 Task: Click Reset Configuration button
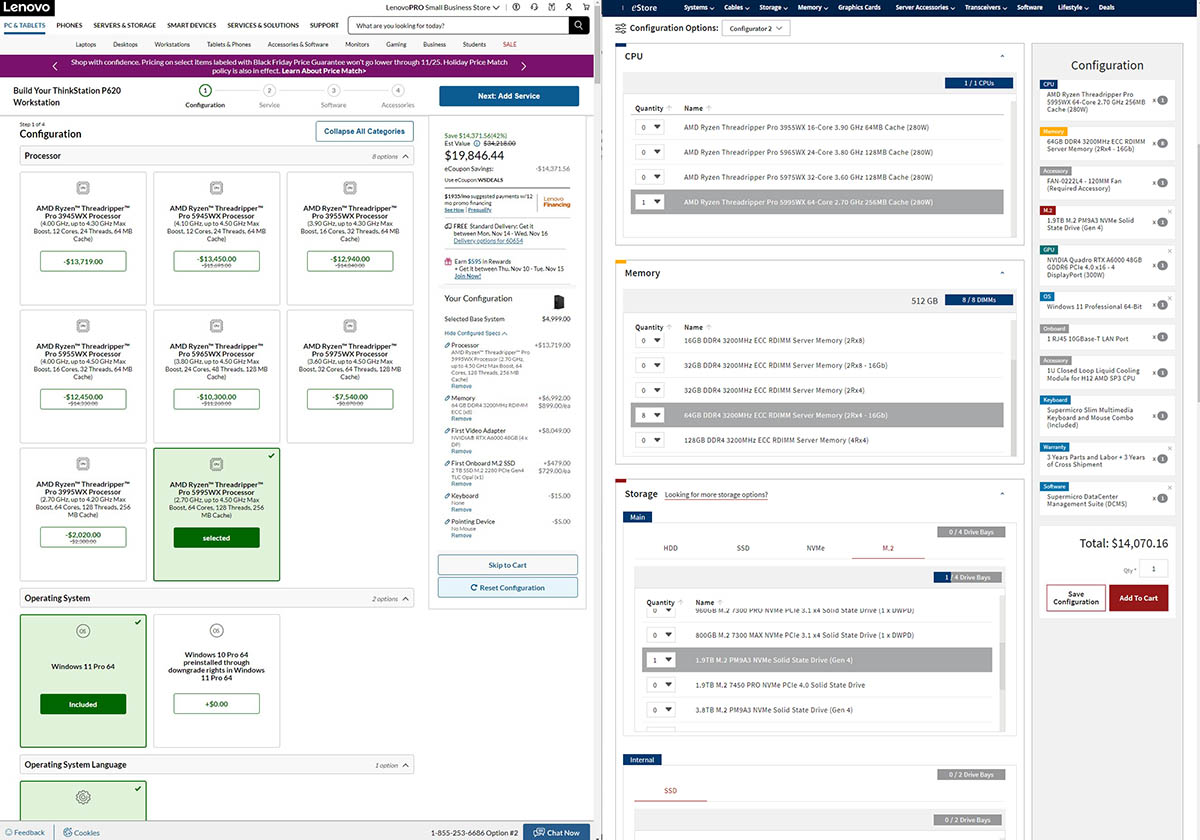click(x=507, y=588)
